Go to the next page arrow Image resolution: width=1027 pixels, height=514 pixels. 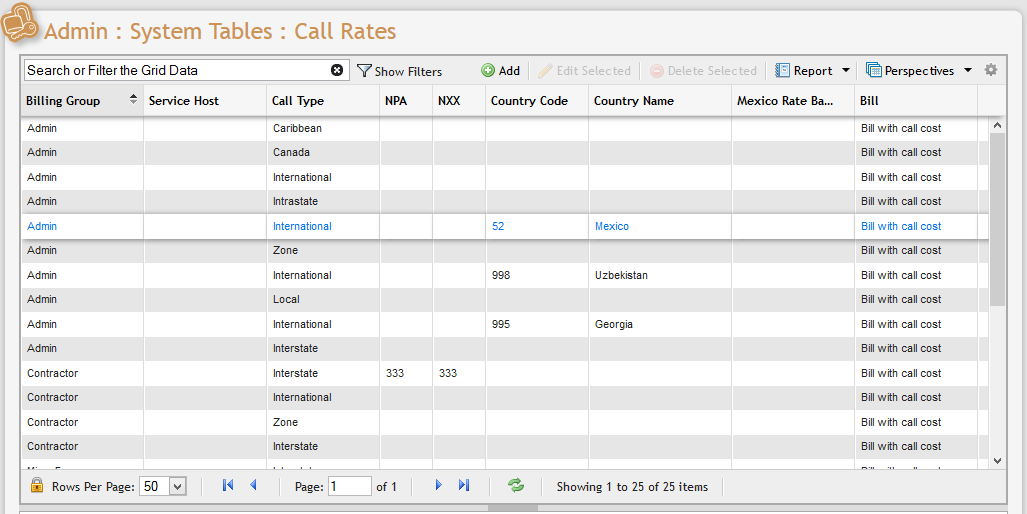pyautogui.click(x=438, y=486)
